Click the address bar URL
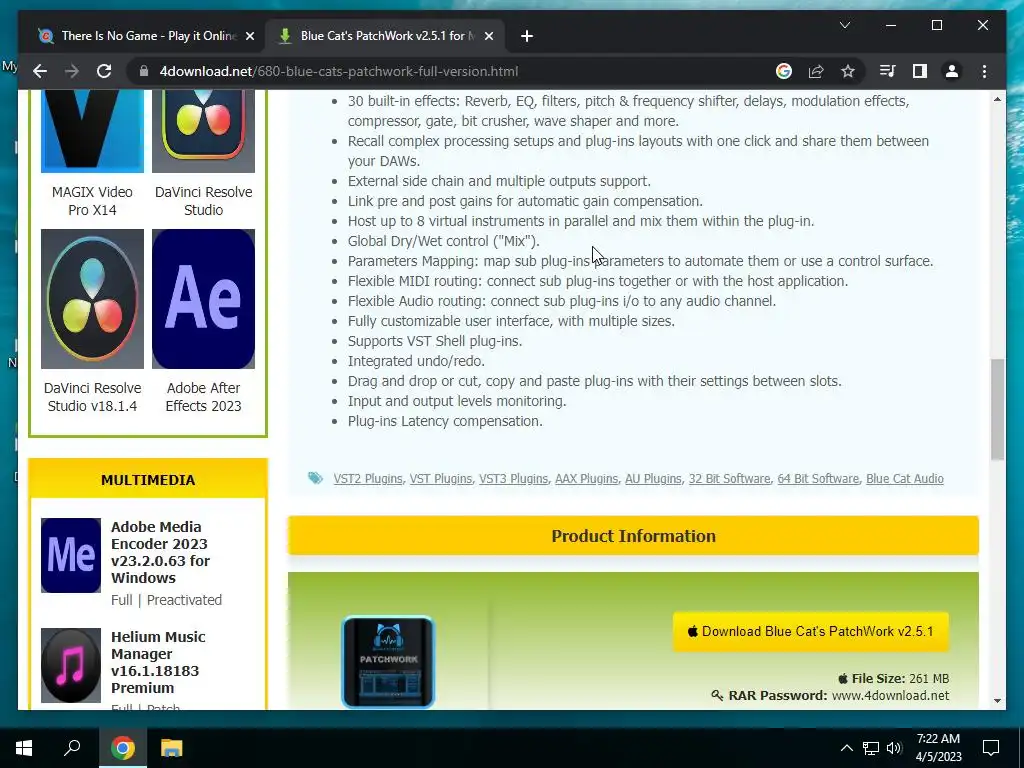Screen dimensions: 1024x768 coord(338,71)
